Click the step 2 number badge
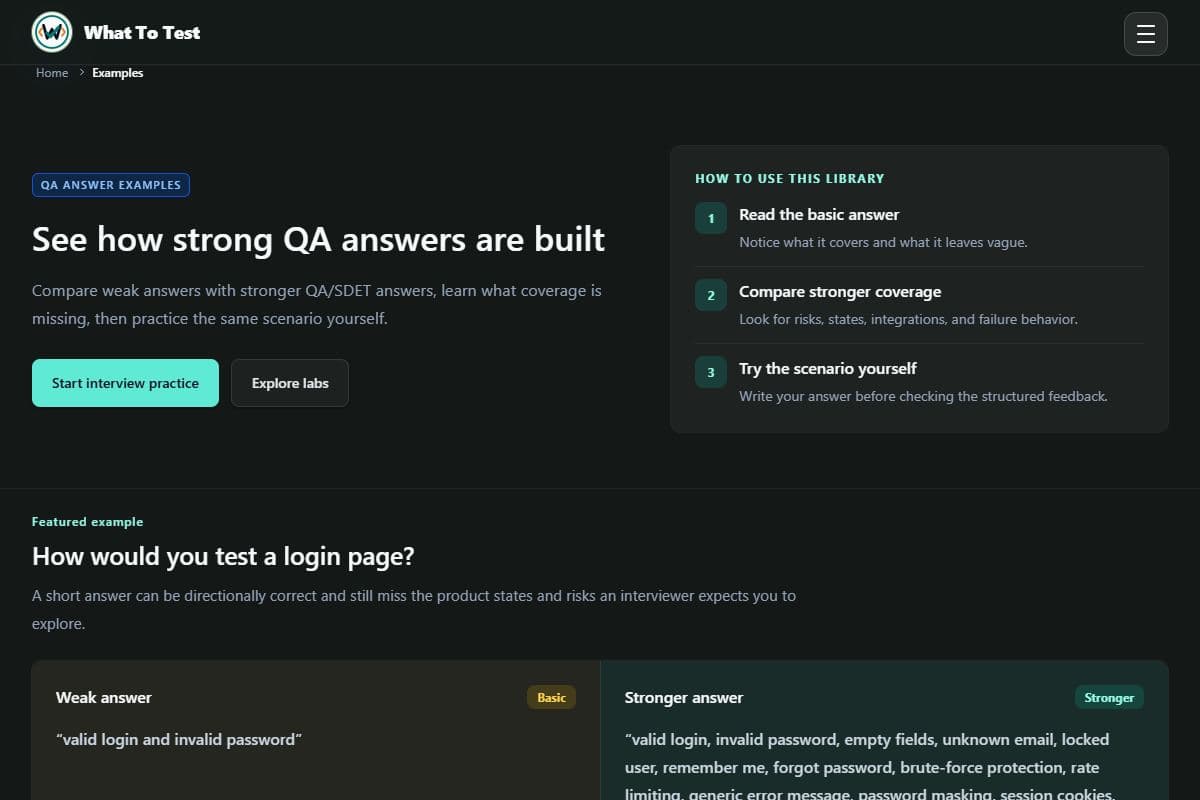Screen dimensions: 1200x800 pos(711,295)
